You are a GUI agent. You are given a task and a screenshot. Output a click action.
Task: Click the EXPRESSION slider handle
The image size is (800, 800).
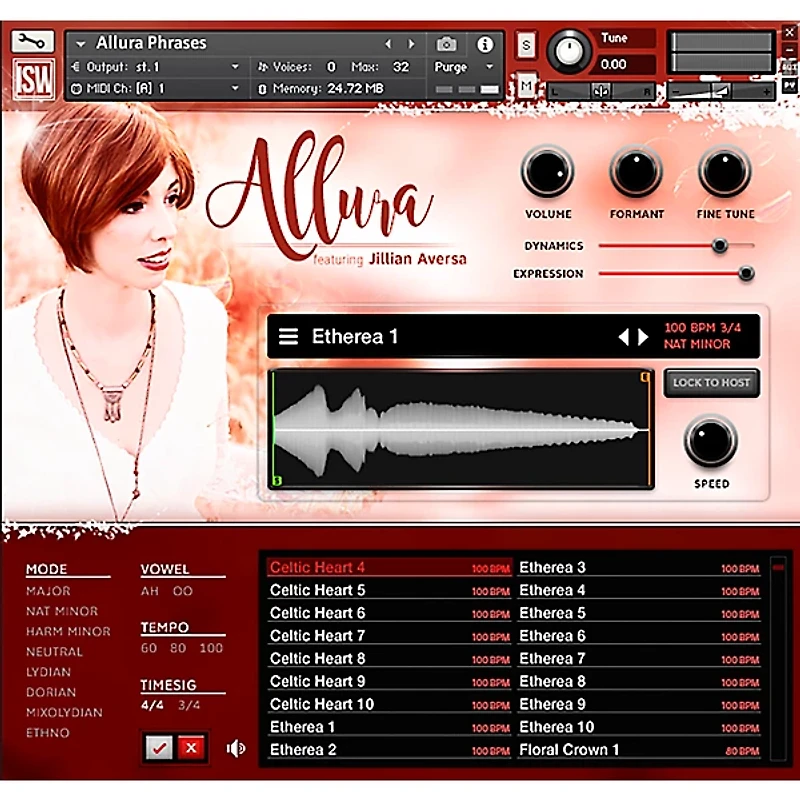(746, 273)
